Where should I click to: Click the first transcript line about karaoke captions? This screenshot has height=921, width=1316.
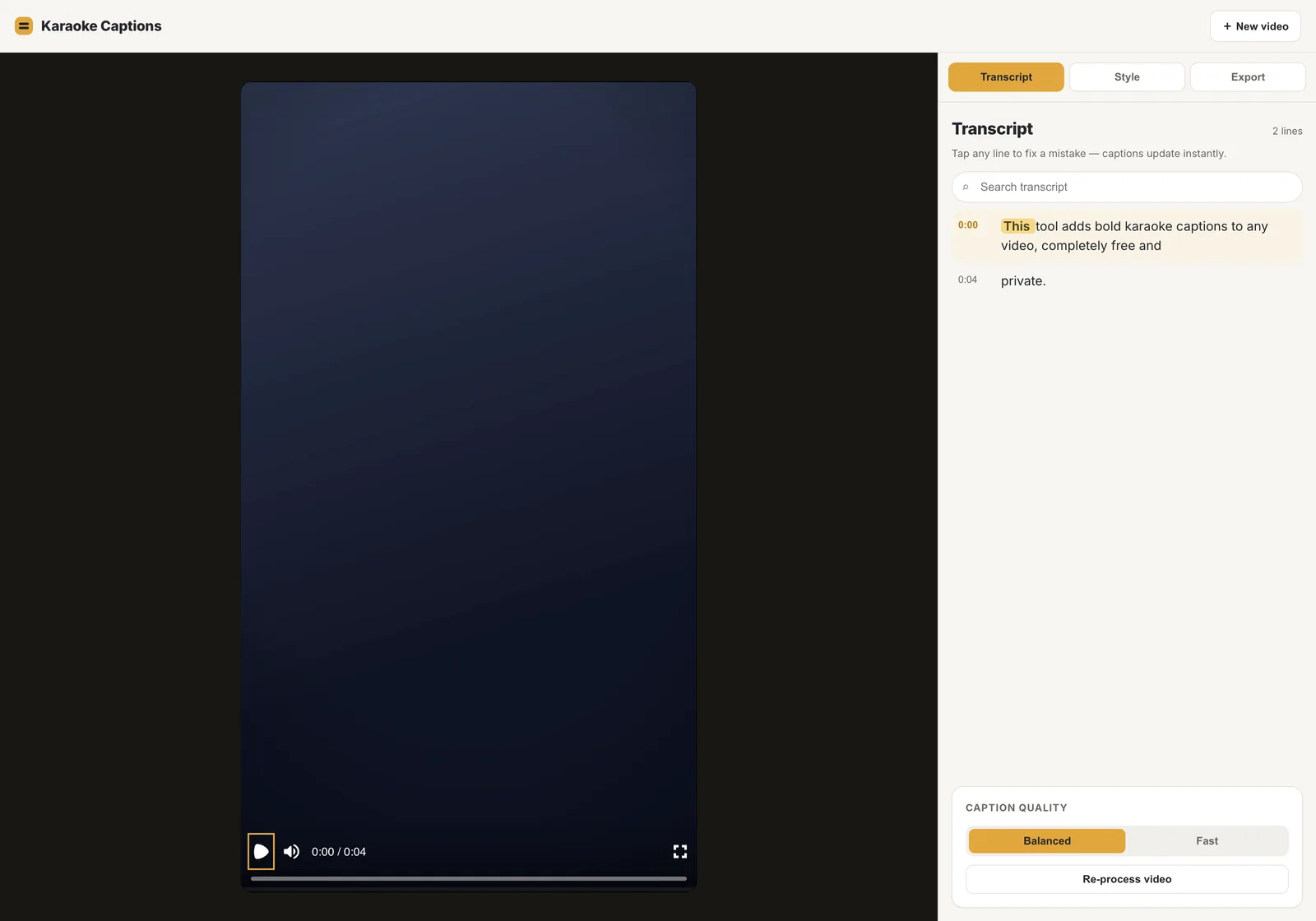1127,236
